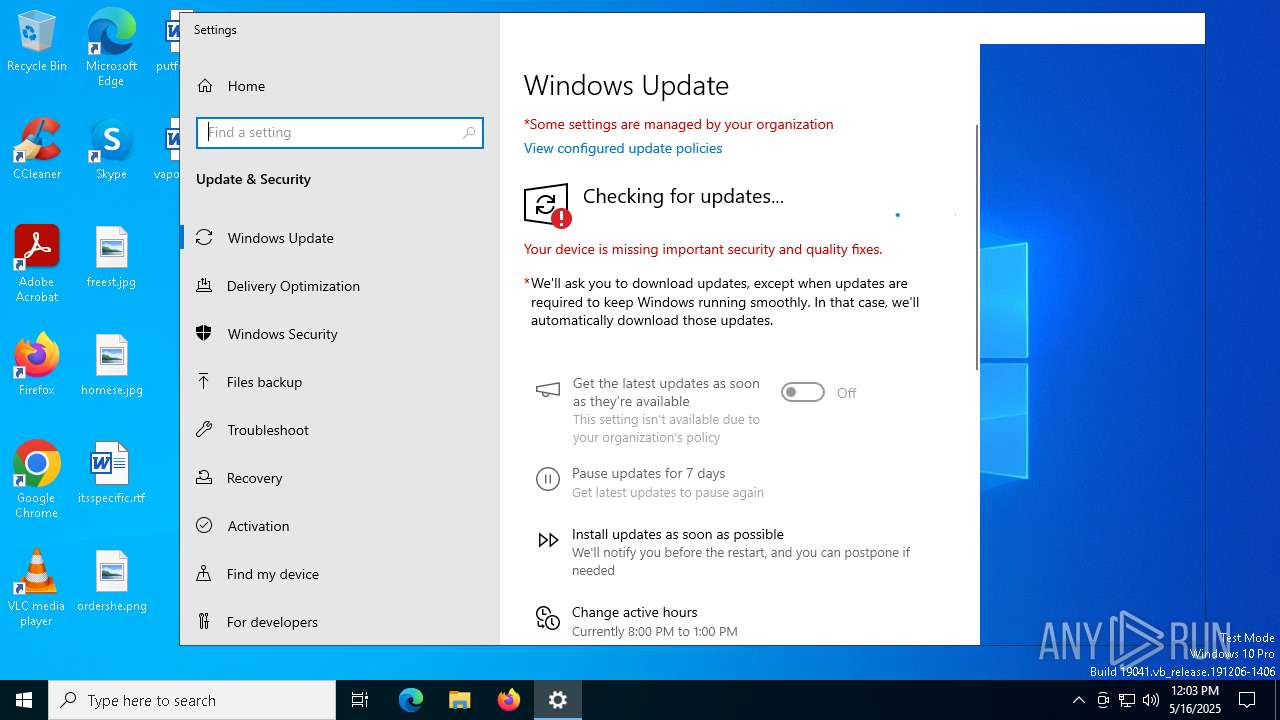This screenshot has height=720, width=1280.
Task: Open For developers page
Action: (340, 622)
